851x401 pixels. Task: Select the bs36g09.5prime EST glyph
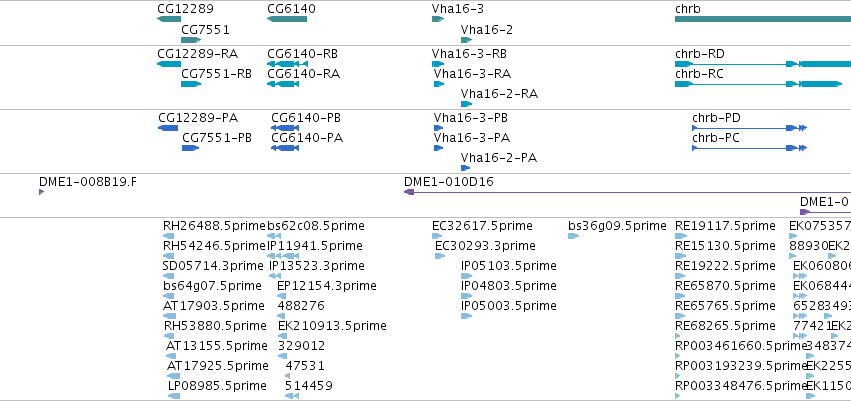click(x=574, y=236)
